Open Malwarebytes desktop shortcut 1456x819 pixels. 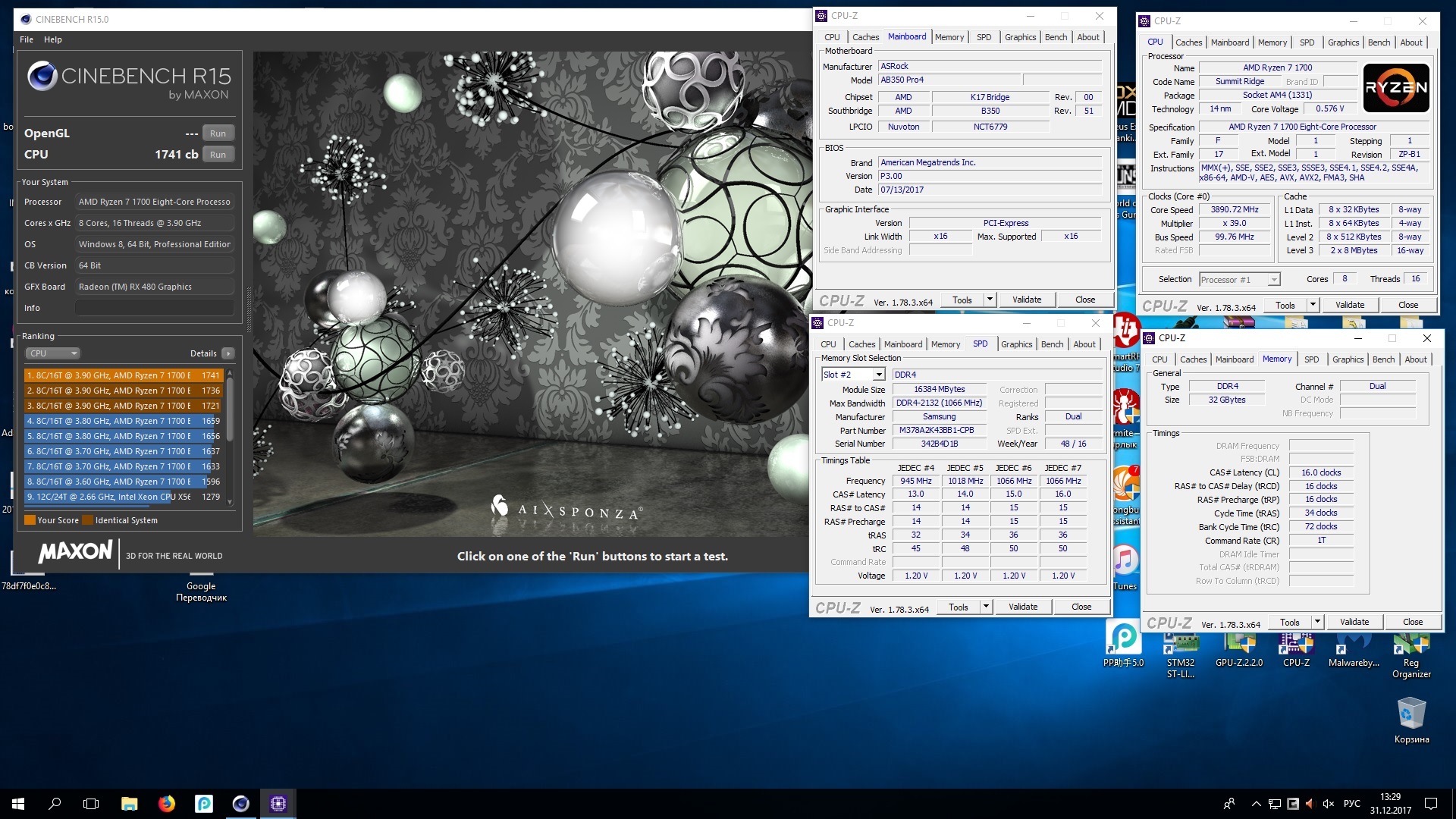(x=1354, y=649)
